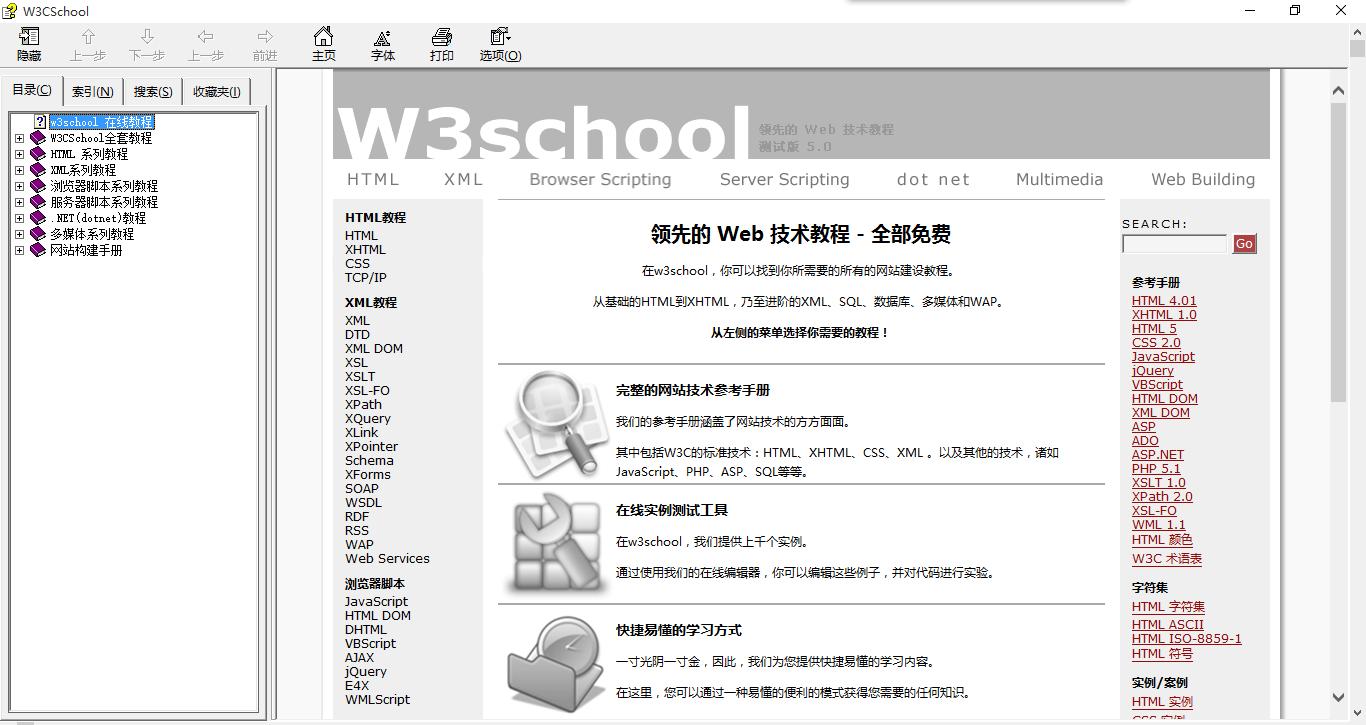Open the CSS 2.0 reference link
Image resolution: width=1366 pixels, height=725 pixels.
tap(1155, 342)
